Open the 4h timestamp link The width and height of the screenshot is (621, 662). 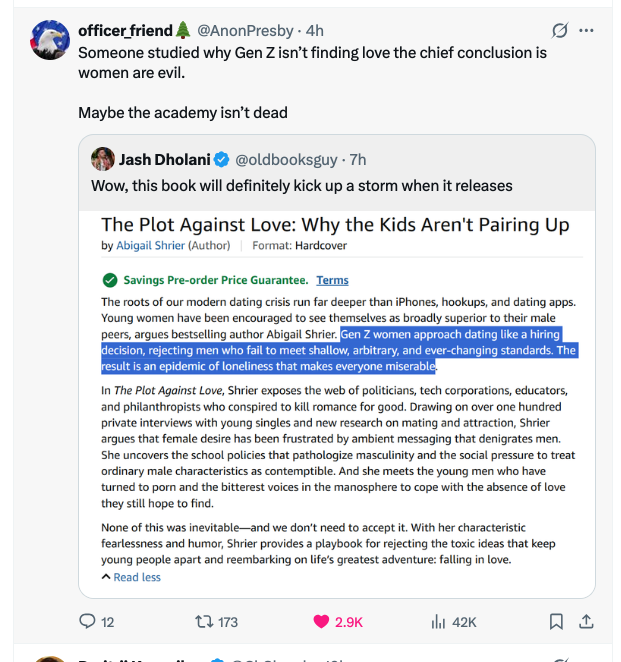(315, 30)
